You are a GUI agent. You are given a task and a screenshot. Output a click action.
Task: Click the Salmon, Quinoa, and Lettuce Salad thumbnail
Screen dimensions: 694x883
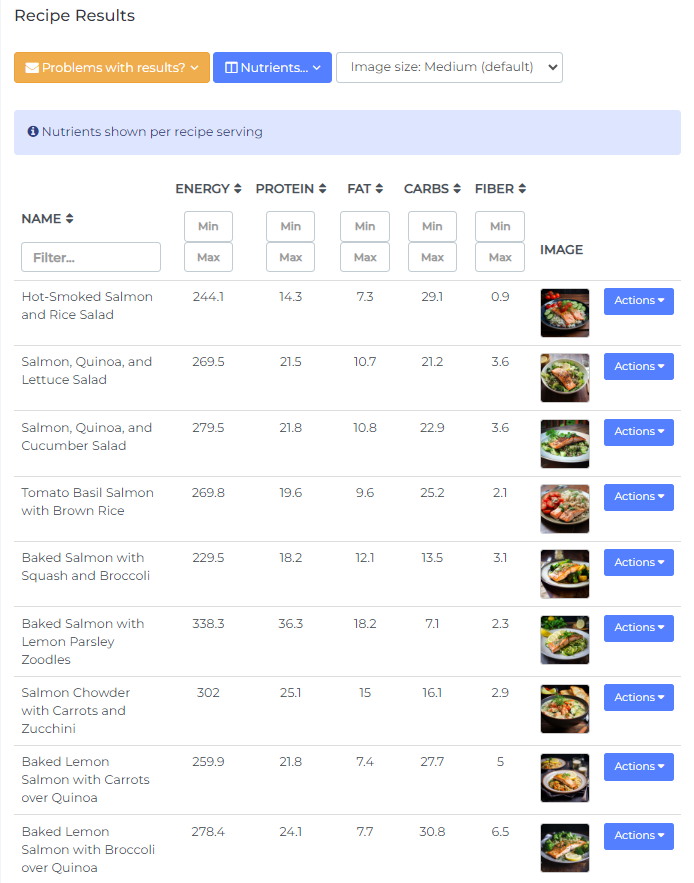pyautogui.click(x=564, y=378)
